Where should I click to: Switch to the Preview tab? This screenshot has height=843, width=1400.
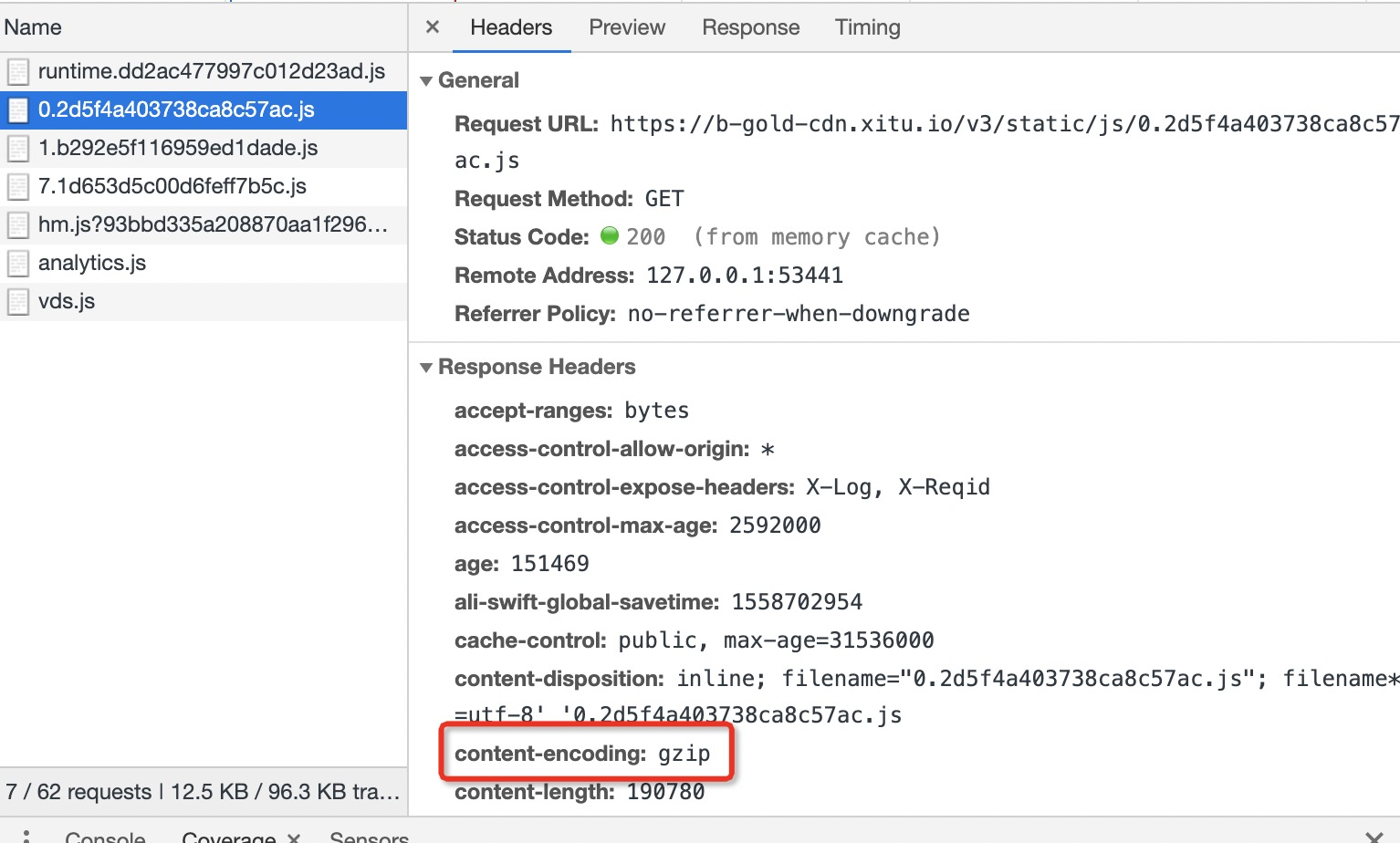[627, 27]
